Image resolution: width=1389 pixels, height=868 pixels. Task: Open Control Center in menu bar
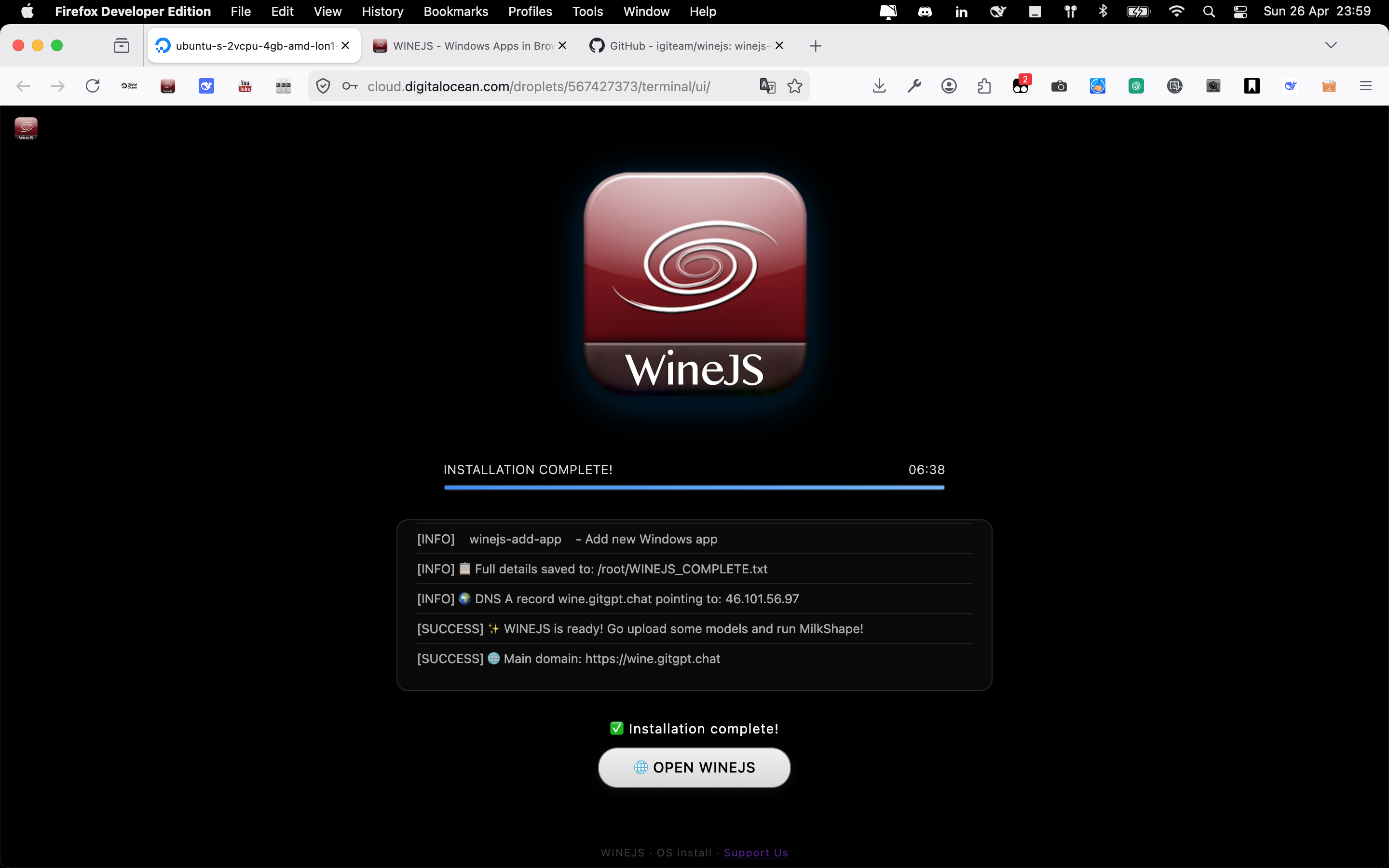tap(1240, 12)
